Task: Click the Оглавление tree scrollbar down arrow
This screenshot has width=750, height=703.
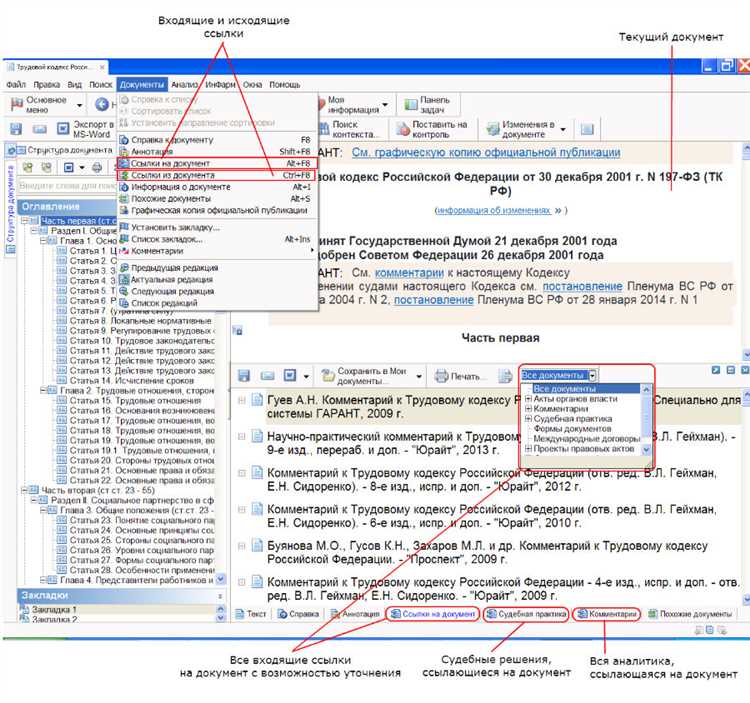Action: tap(220, 579)
